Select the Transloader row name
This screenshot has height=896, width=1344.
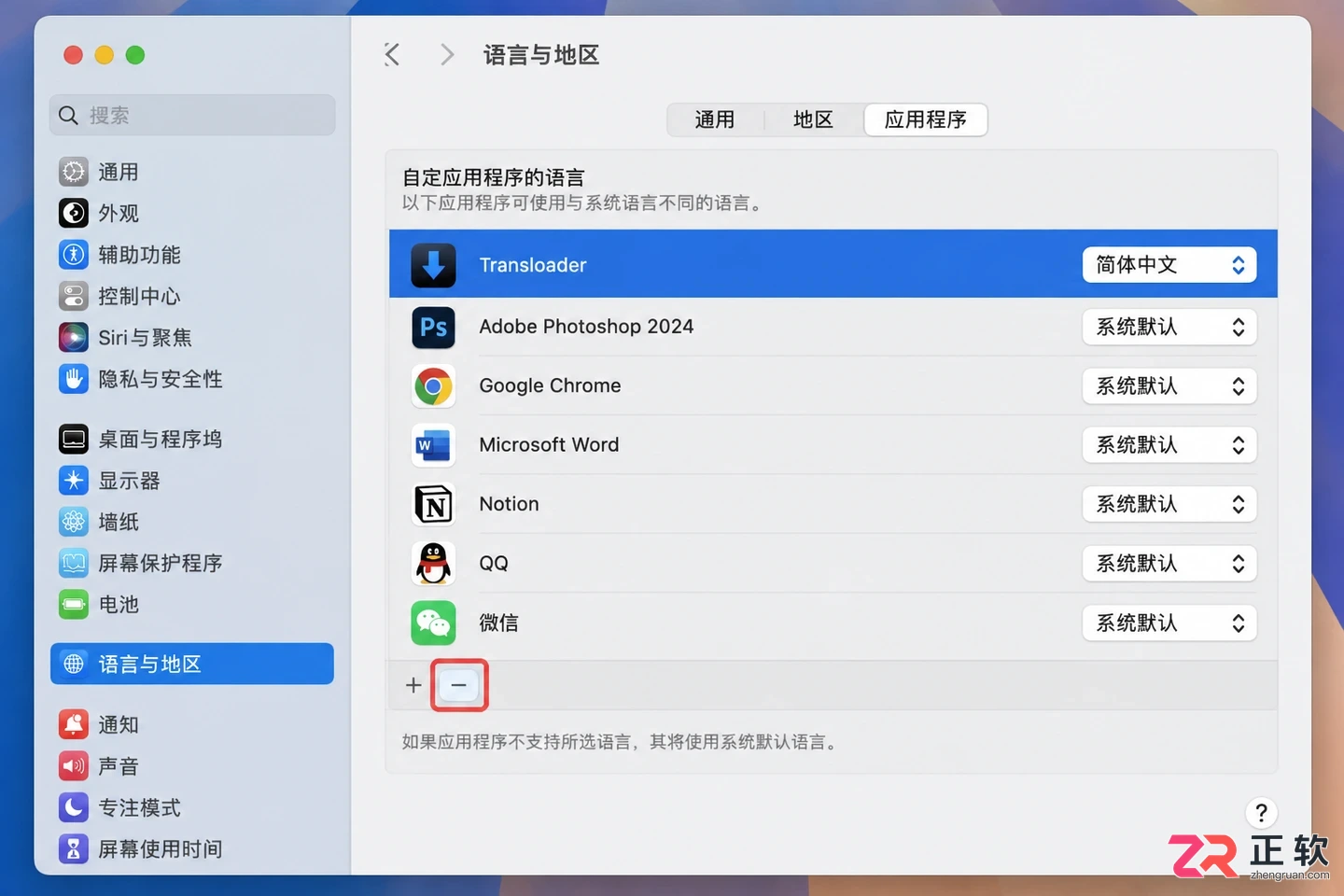tap(533, 265)
